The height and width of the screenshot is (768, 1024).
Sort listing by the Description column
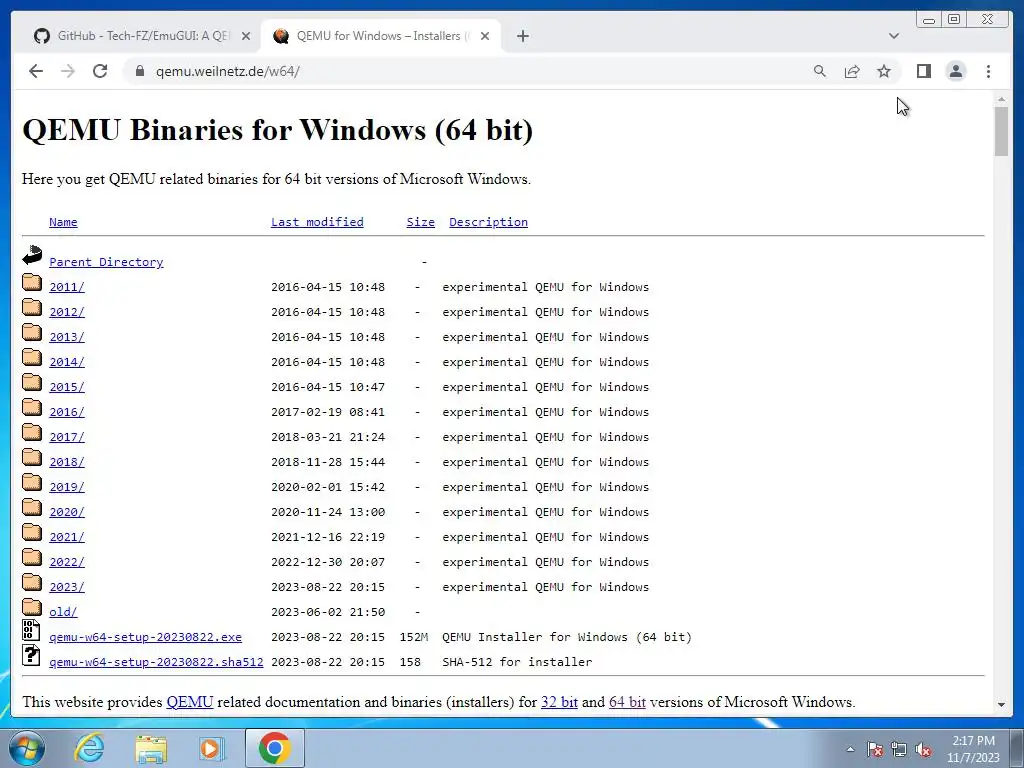(x=488, y=222)
